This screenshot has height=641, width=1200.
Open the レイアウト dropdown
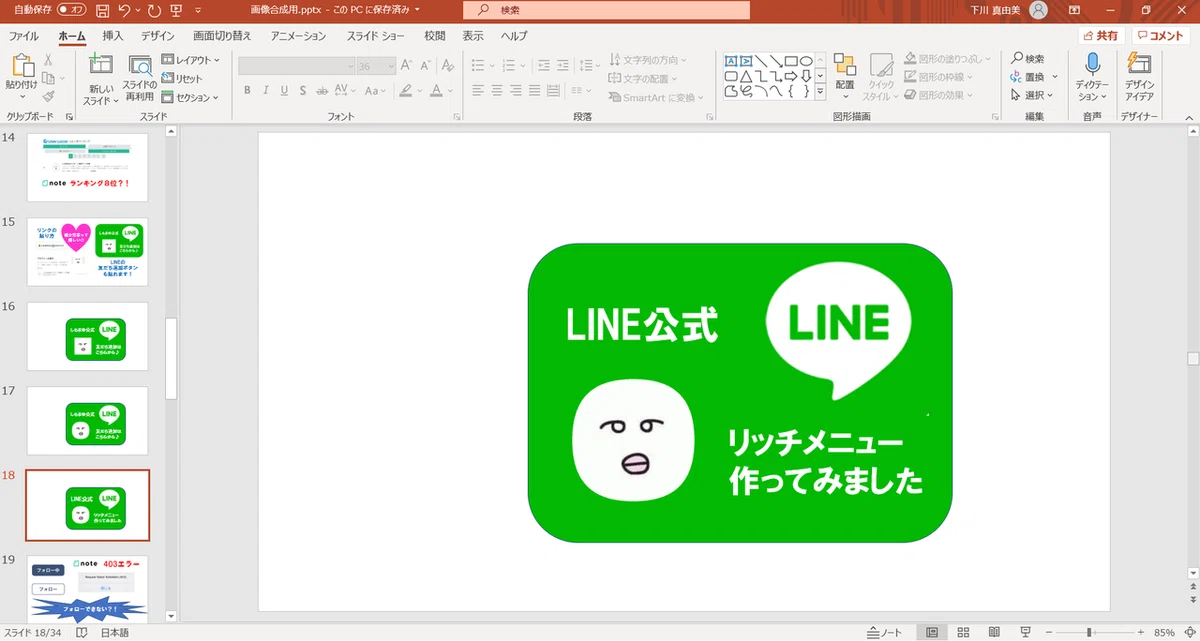[x=191, y=60]
